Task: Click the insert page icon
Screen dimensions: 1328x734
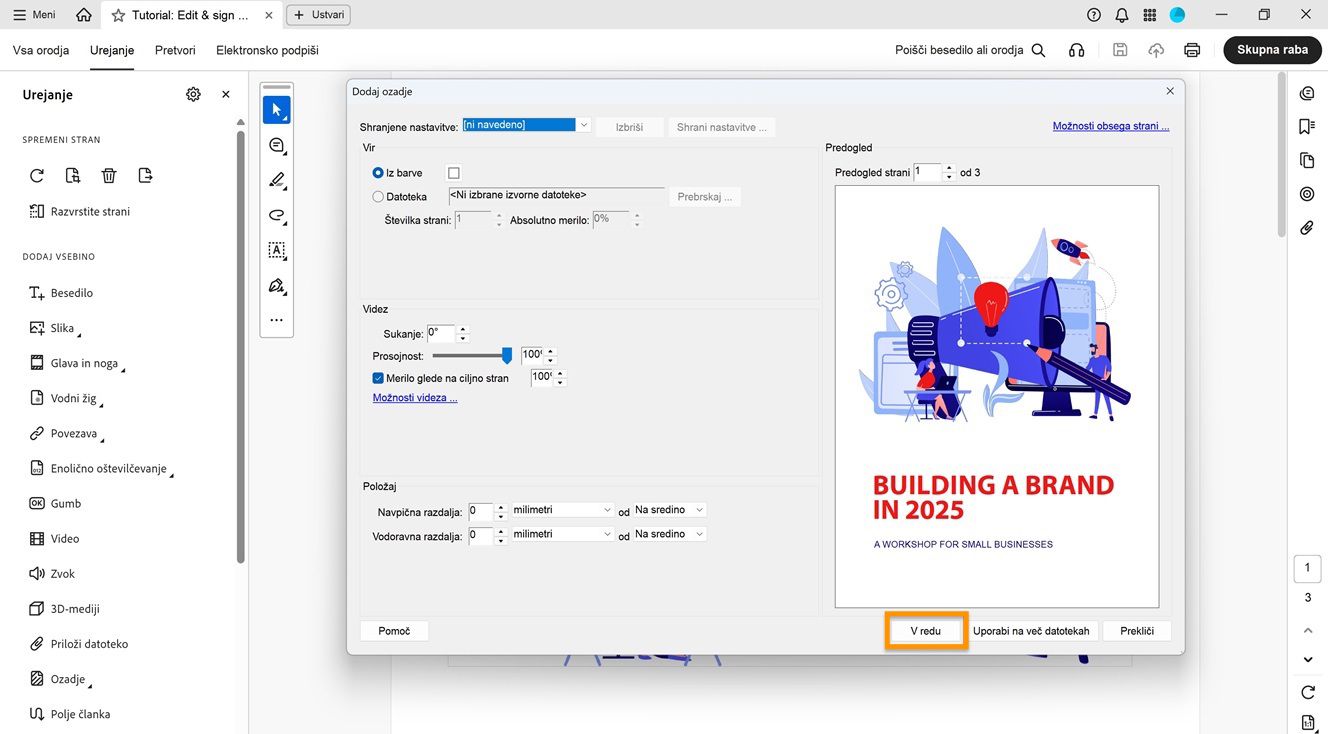Action: coord(145,176)
